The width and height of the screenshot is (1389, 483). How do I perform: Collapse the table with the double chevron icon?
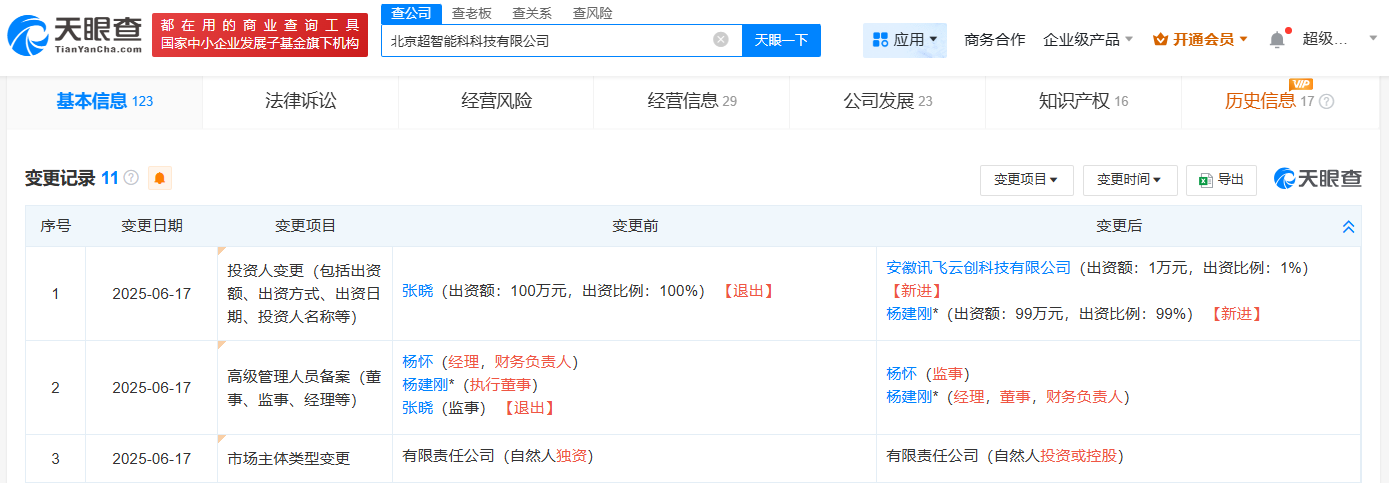[1348, 227]
